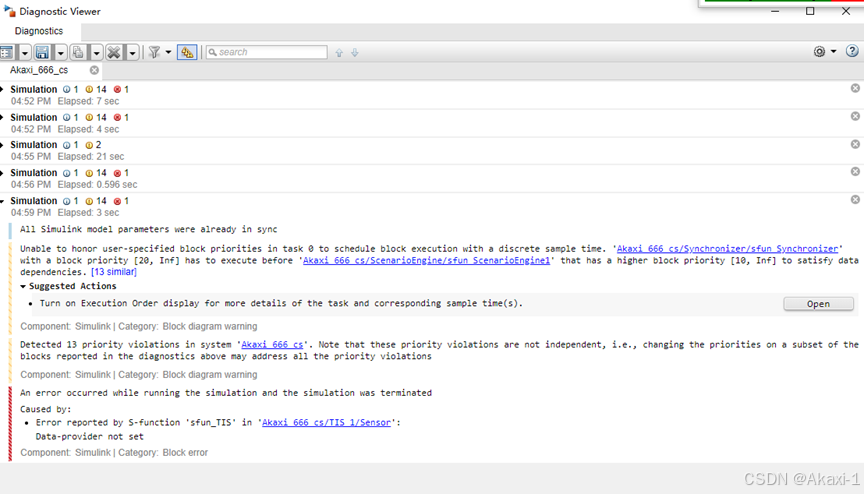Dismiss the Simulation entry elapsed 0.596 sec
The height and width of the screenshot is (494, 864).
855,171
